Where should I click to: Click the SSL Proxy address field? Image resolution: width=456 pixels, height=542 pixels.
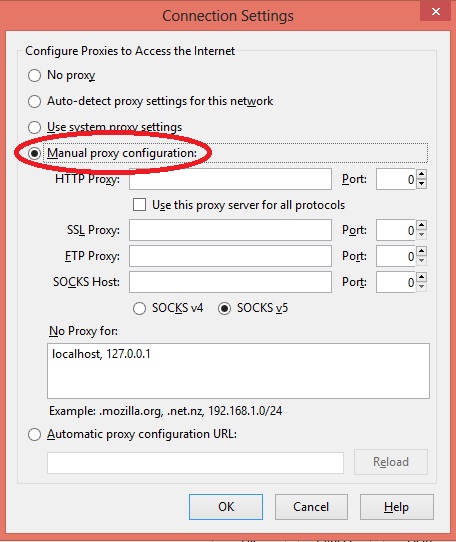pos(230,230)
